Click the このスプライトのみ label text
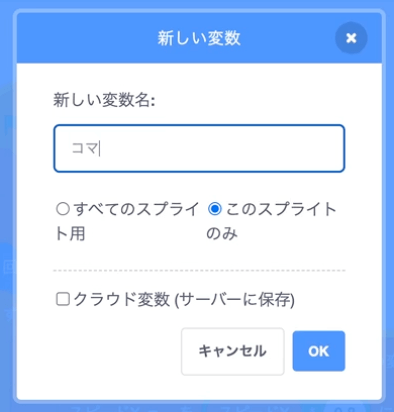This screenshot has width=394, height=412. (x=271, y=221)
